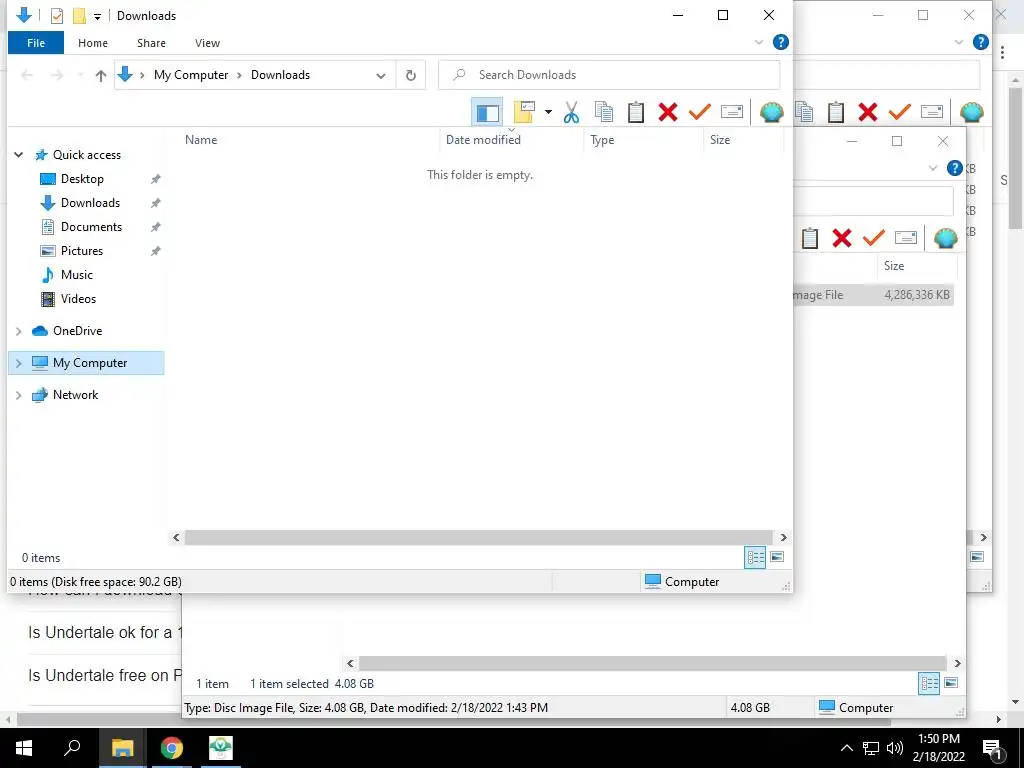Click red X Delete in the middle Explorer window
Screen dimensions: 1024x768
867,112
